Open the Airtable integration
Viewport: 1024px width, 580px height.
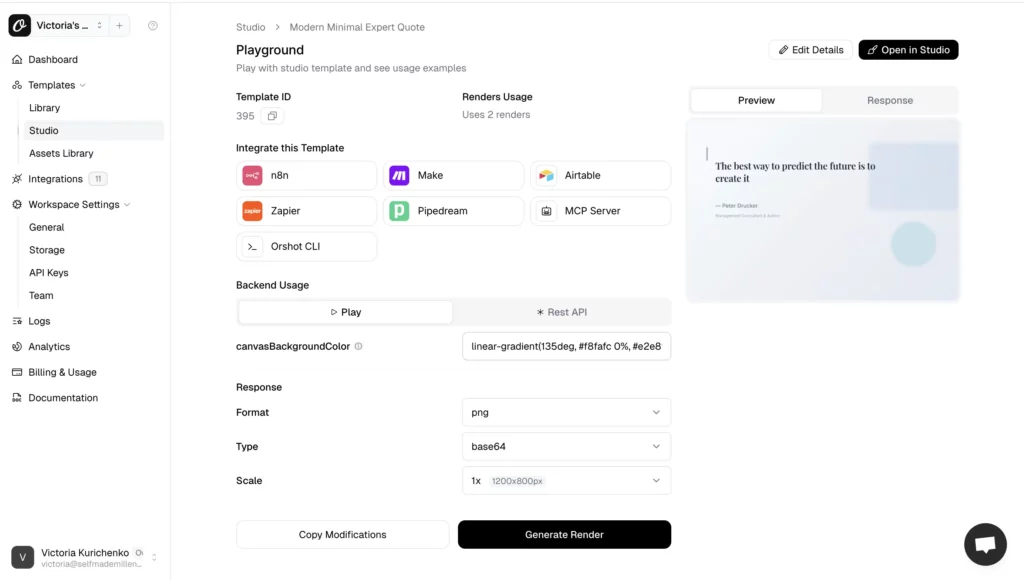[600, 175]
